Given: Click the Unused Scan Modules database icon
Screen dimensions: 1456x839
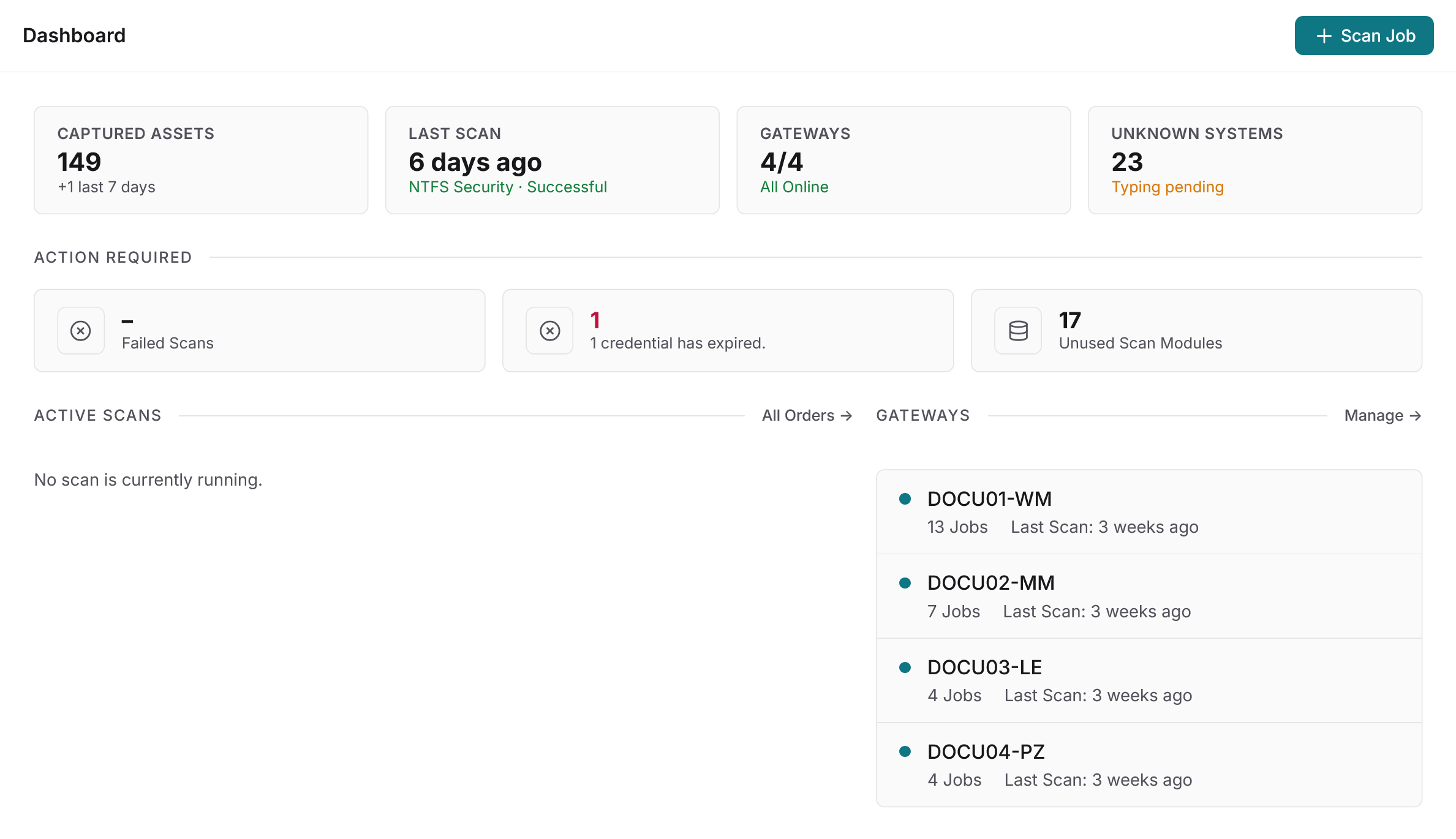Looking at the screenshot, I should click(1018, 331).
